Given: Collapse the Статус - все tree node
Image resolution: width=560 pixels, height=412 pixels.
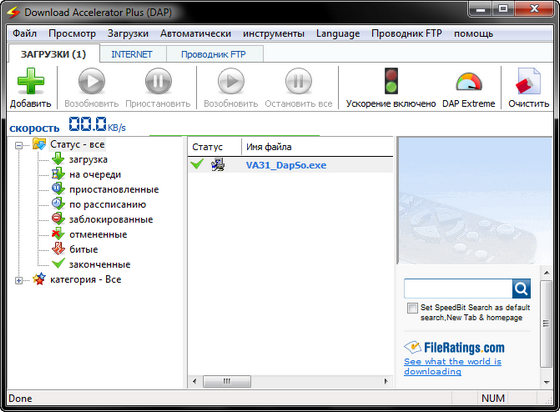Looking at the screenshot, I should 19,145.
